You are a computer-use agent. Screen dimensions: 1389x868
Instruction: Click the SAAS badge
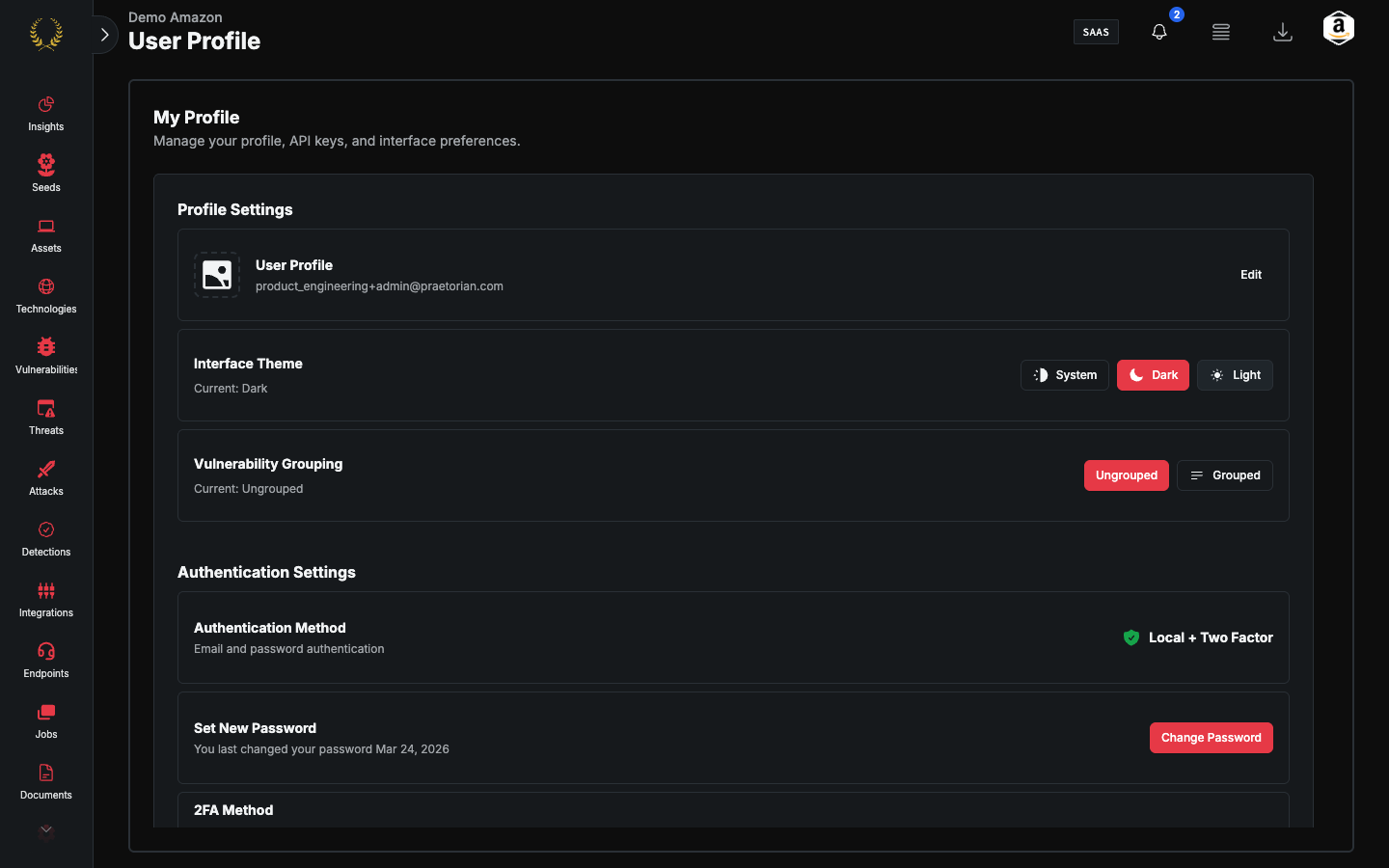(x=1096, y=32)
